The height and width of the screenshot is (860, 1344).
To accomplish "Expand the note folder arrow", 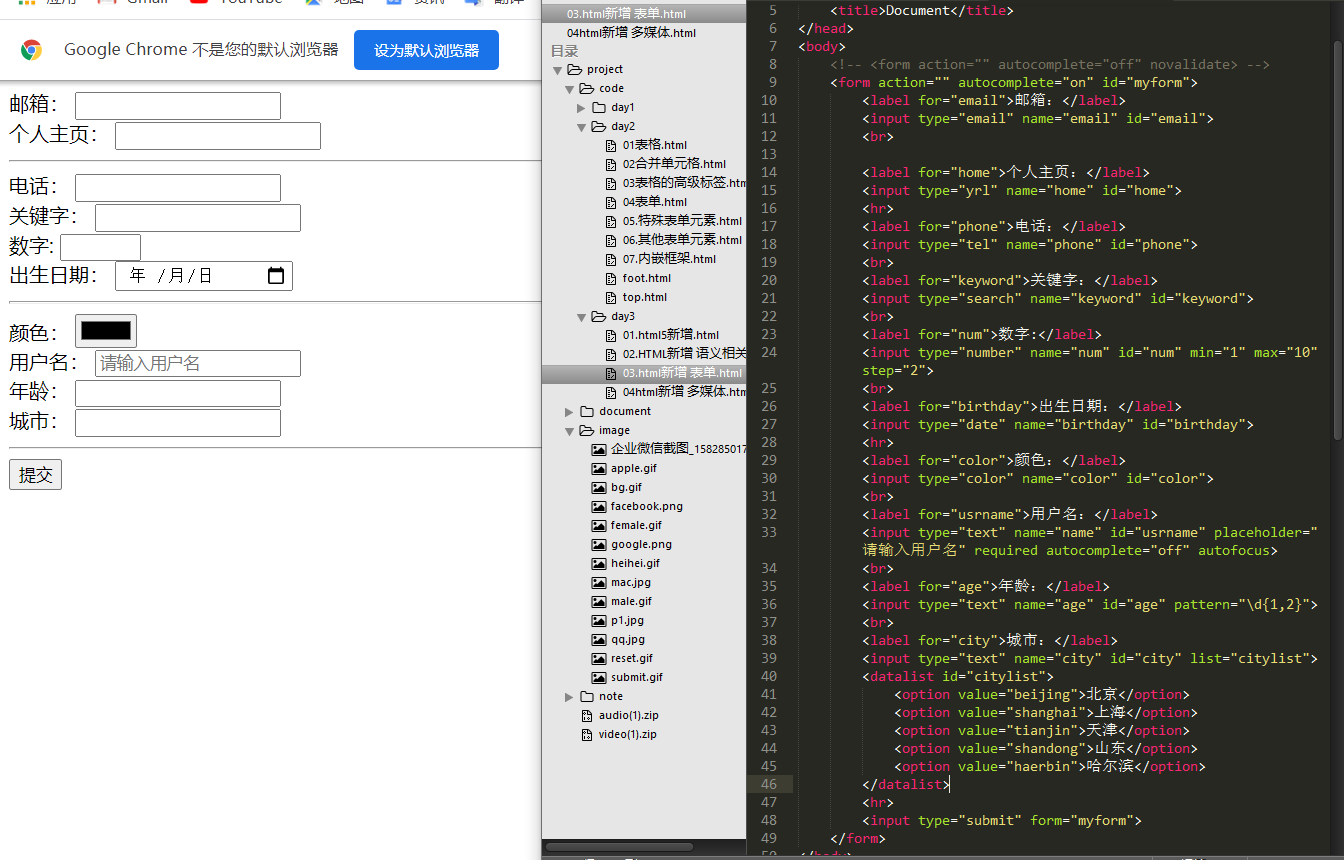I will pyautogui.click(x=569, y=697).
